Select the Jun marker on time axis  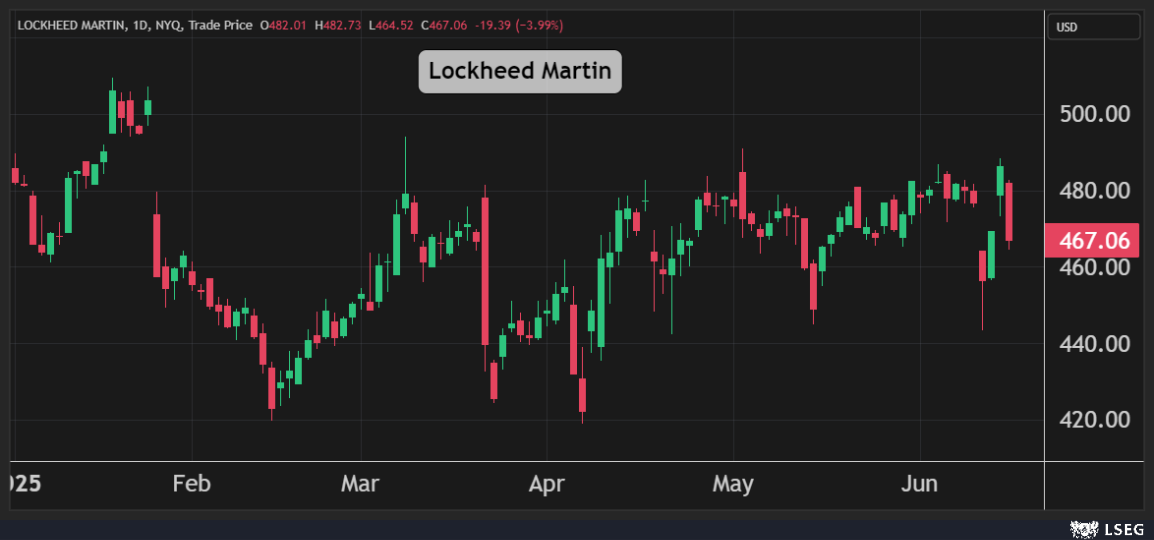point(919,484)
